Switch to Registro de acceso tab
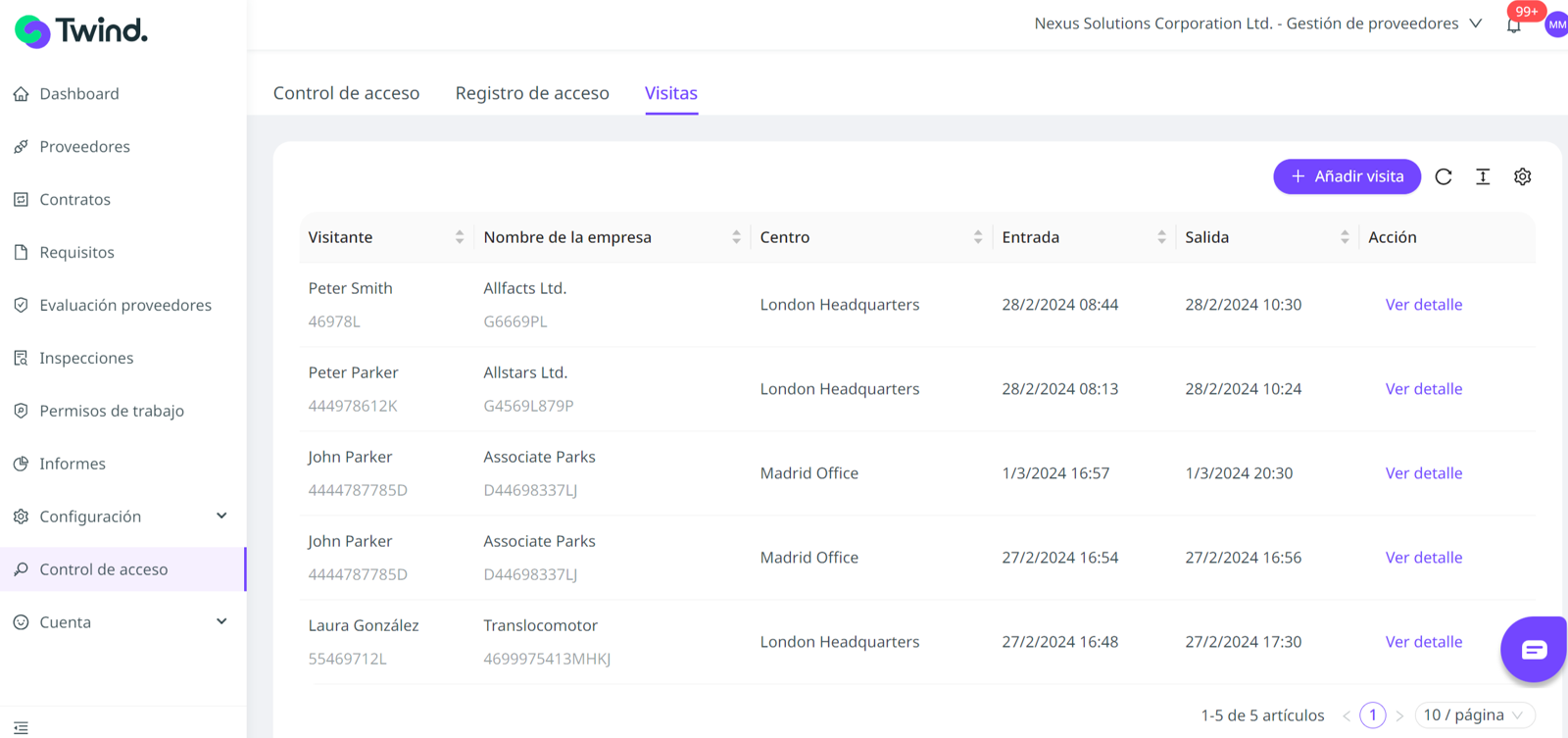This screenshot has width=1568, height=738. pyautogui.click(x=532, y=93)
